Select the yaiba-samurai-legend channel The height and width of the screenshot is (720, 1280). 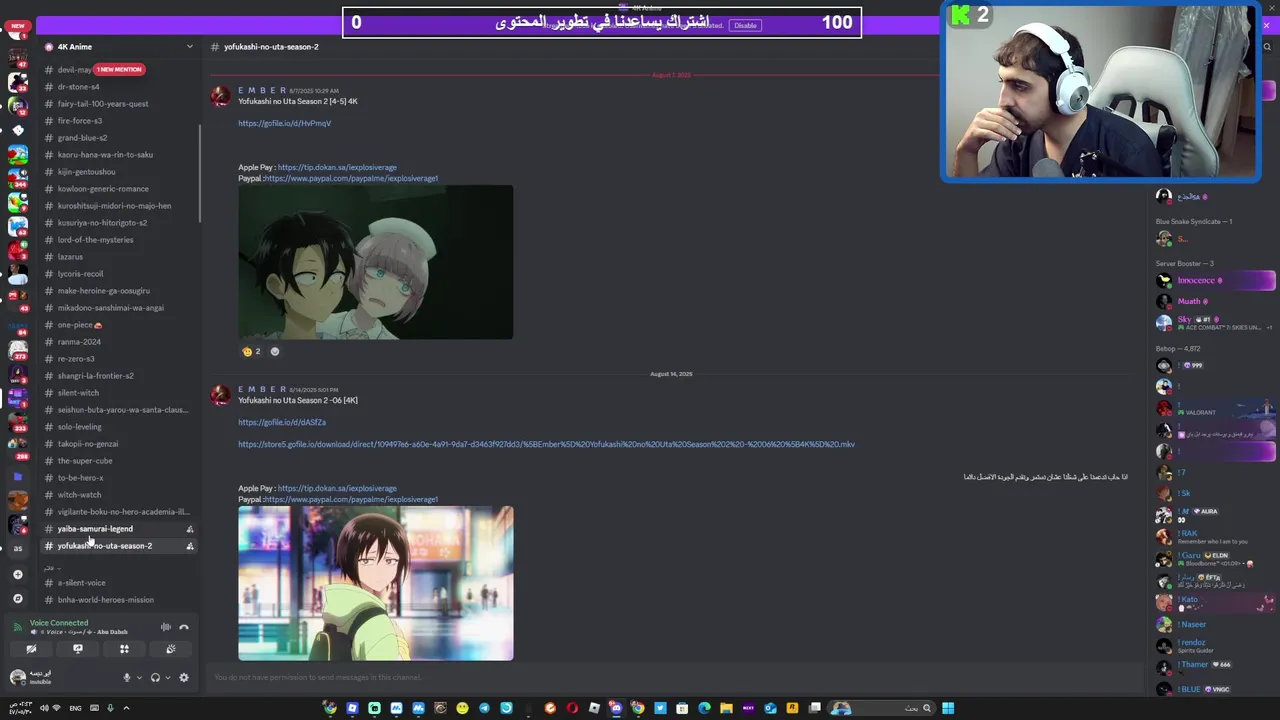pyautogui.click(x=119, y=529)
